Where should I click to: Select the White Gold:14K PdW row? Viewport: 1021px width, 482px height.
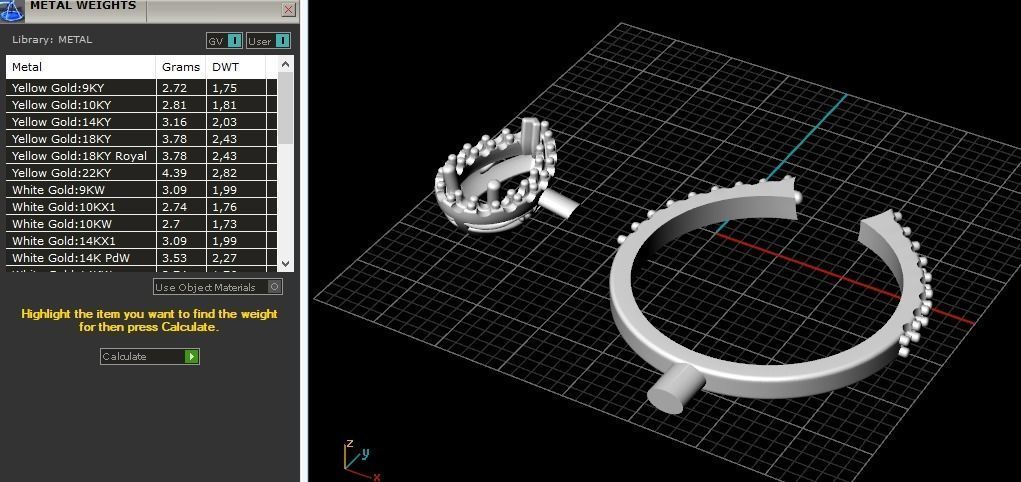141,258
